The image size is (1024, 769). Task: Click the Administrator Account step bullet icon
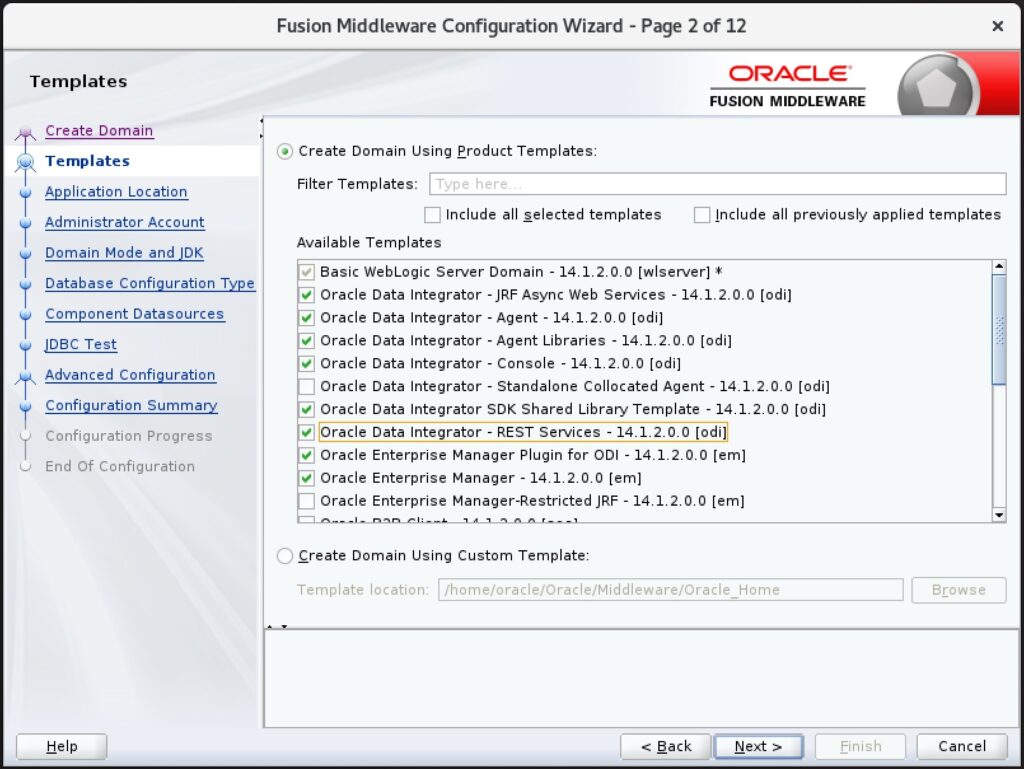(25, 223)
